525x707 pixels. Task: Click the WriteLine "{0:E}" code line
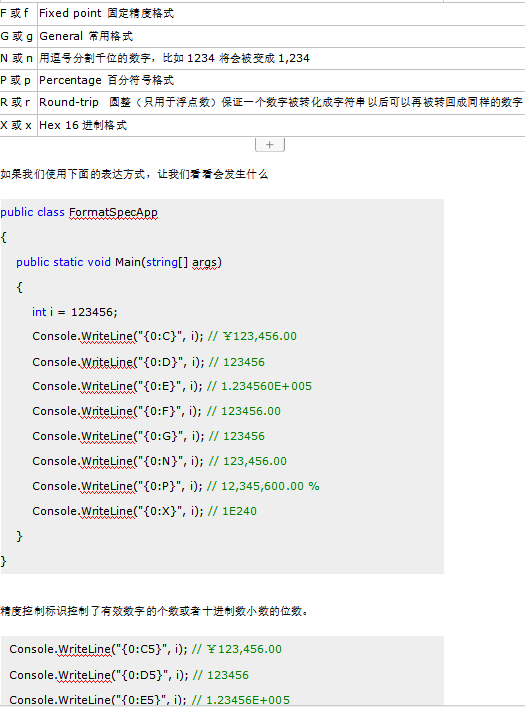pos(172,387)
